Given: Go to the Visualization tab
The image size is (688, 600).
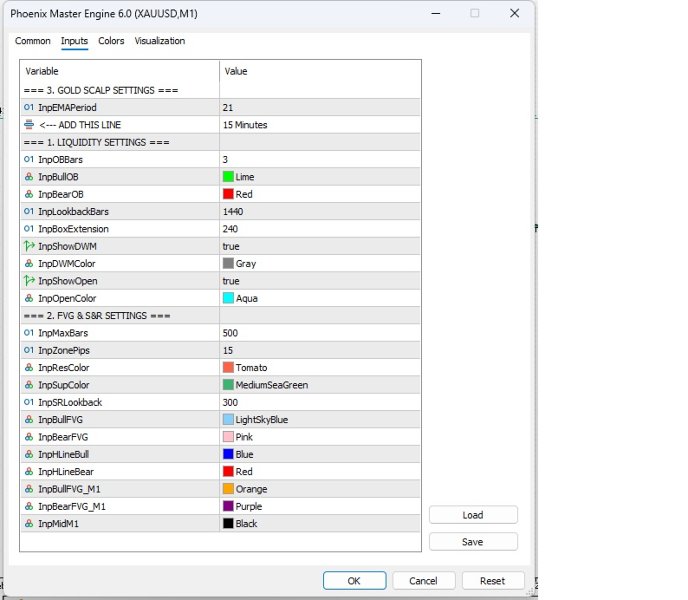Looking at the screenshot, I should click(160, 41).
